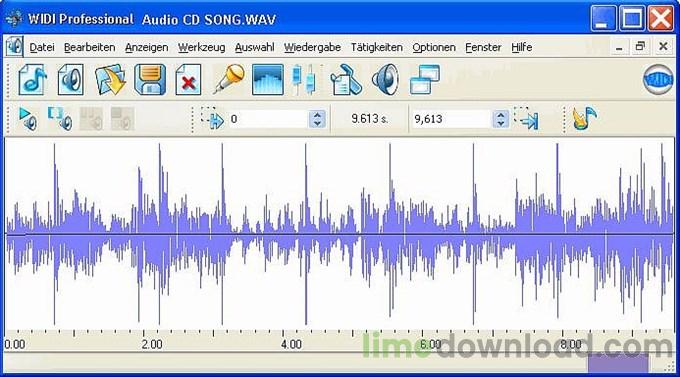Open the Optionen menu
The image size is (680, 377).
tap(434, 47)
